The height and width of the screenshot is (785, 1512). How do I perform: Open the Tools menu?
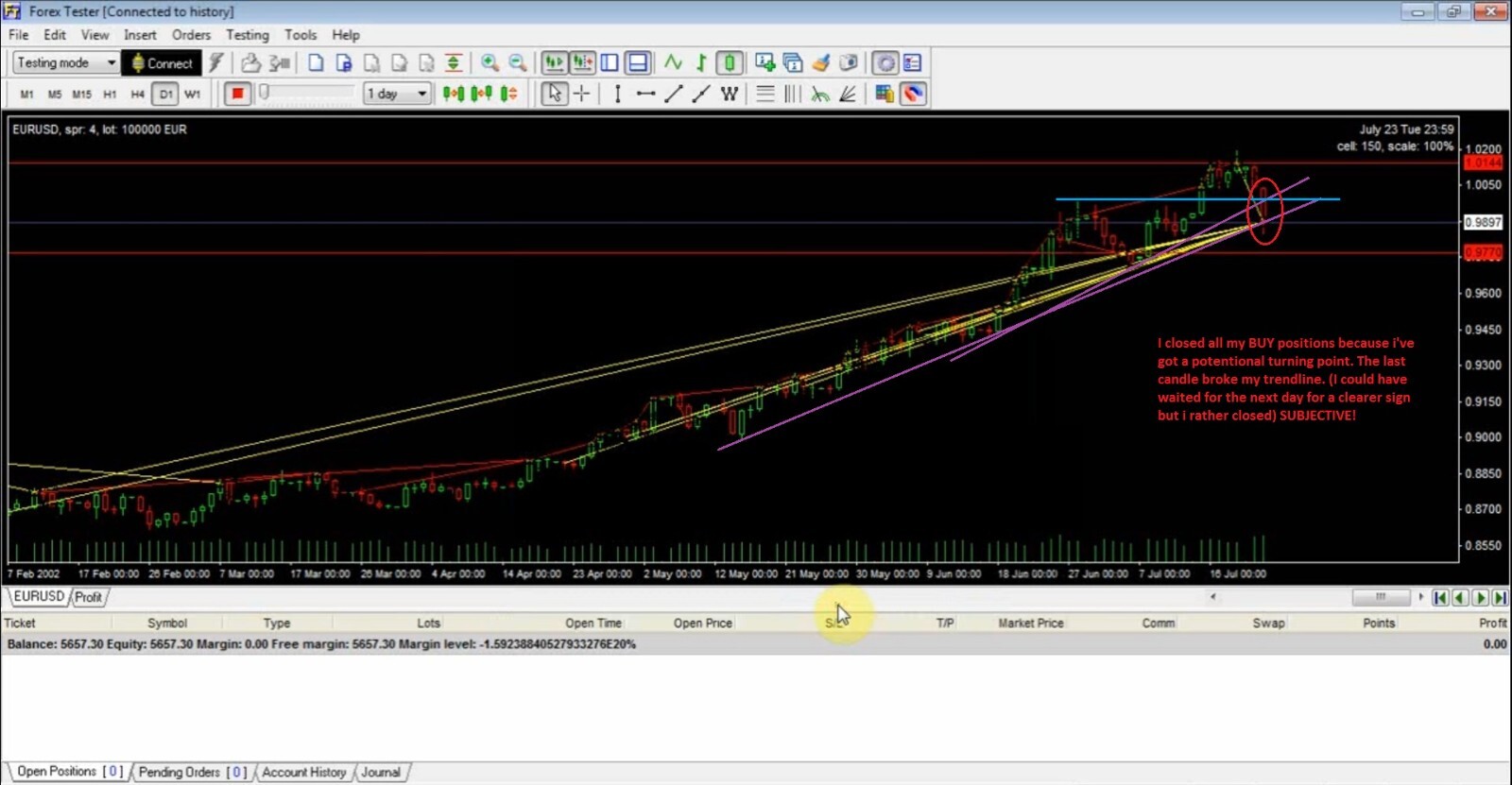click(301, 35)
